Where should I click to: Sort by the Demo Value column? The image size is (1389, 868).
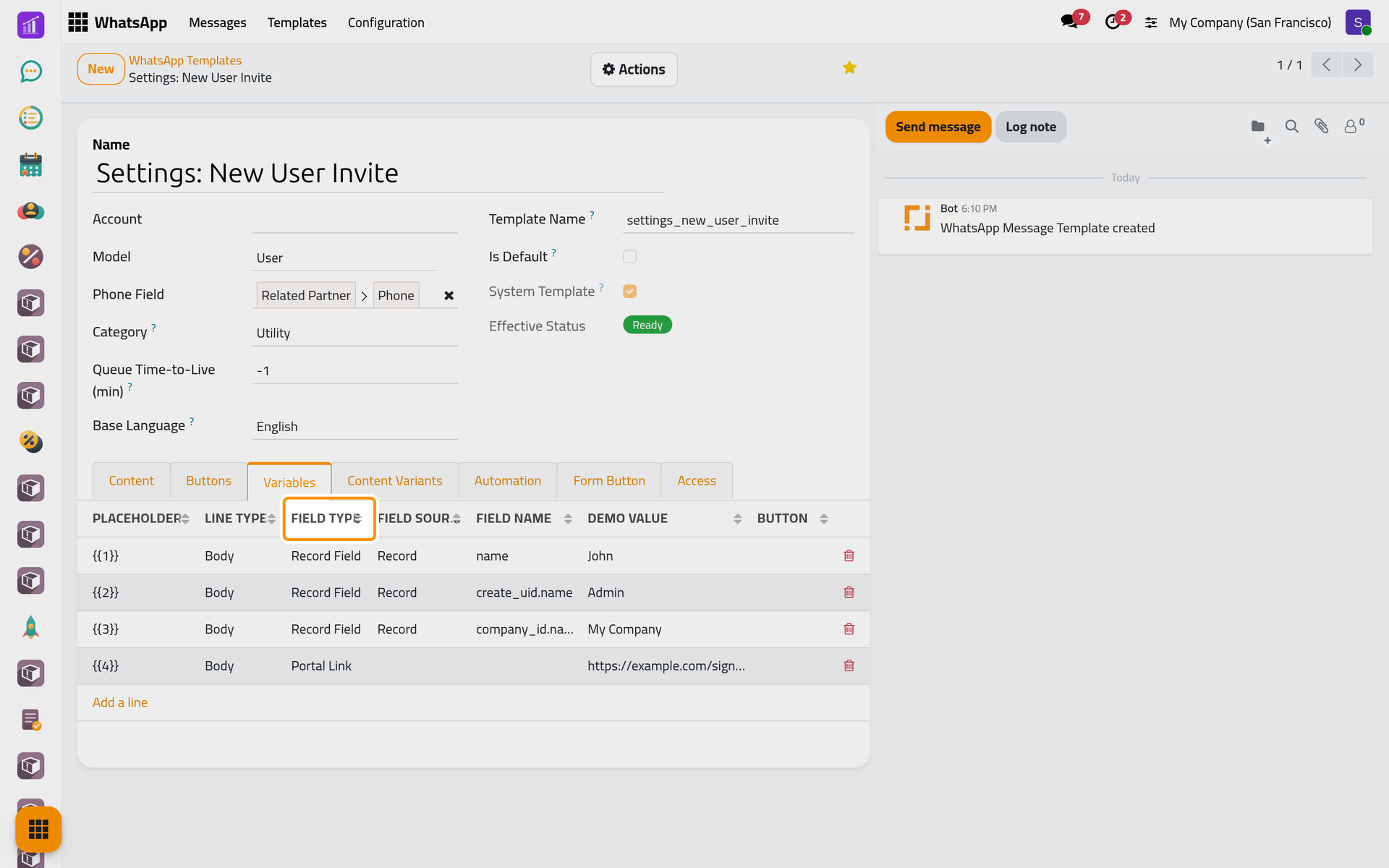(664, 519)
